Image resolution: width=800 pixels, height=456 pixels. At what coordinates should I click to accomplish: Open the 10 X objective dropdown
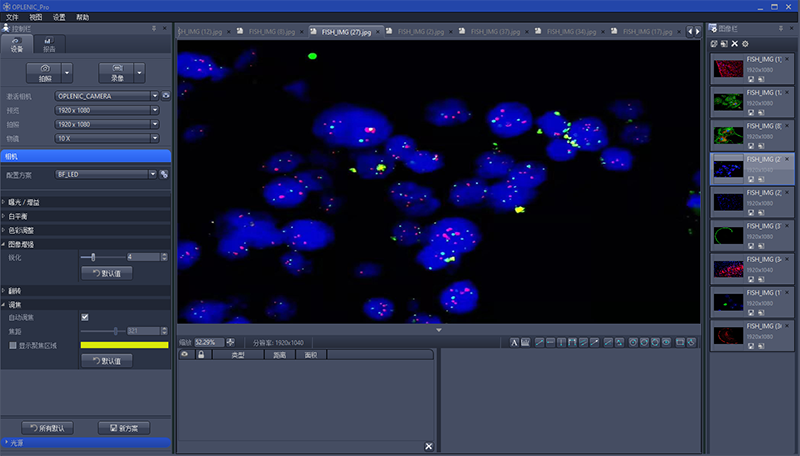click(108, 138)
